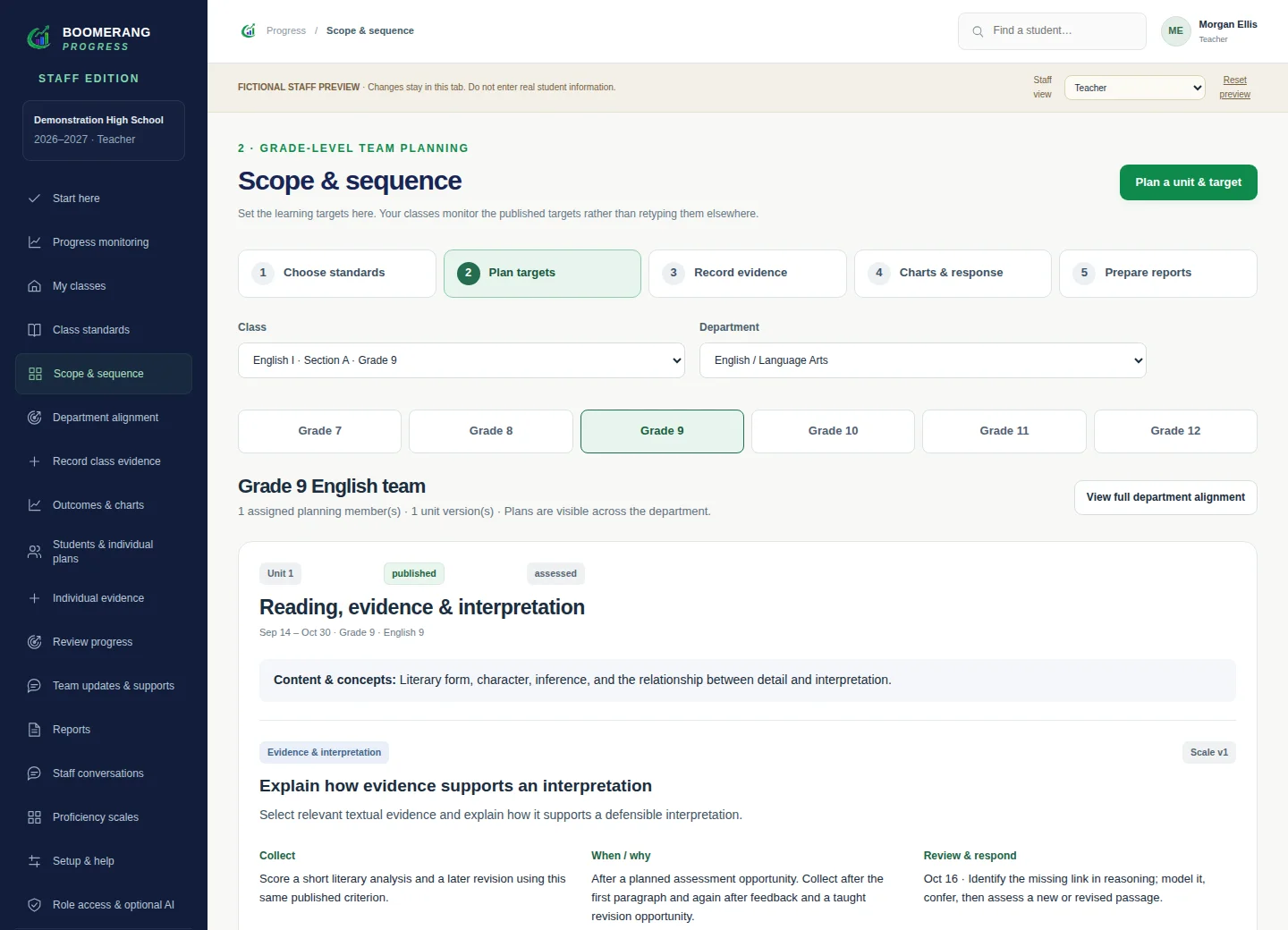Click View full department alignment
The width and height of the screenshot is (1288, 930).
pyautogui.click(x=1165, y=498)
